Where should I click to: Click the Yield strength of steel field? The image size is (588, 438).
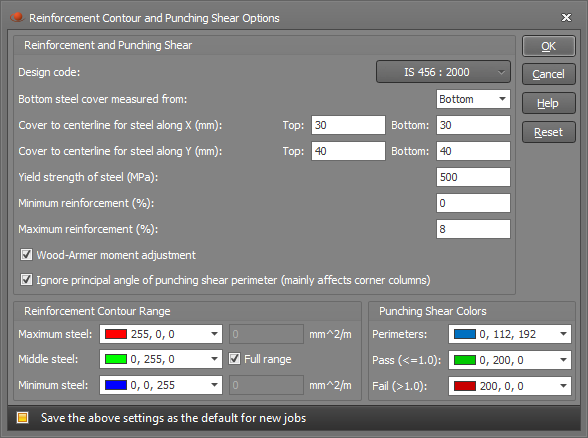click(473, 177)
